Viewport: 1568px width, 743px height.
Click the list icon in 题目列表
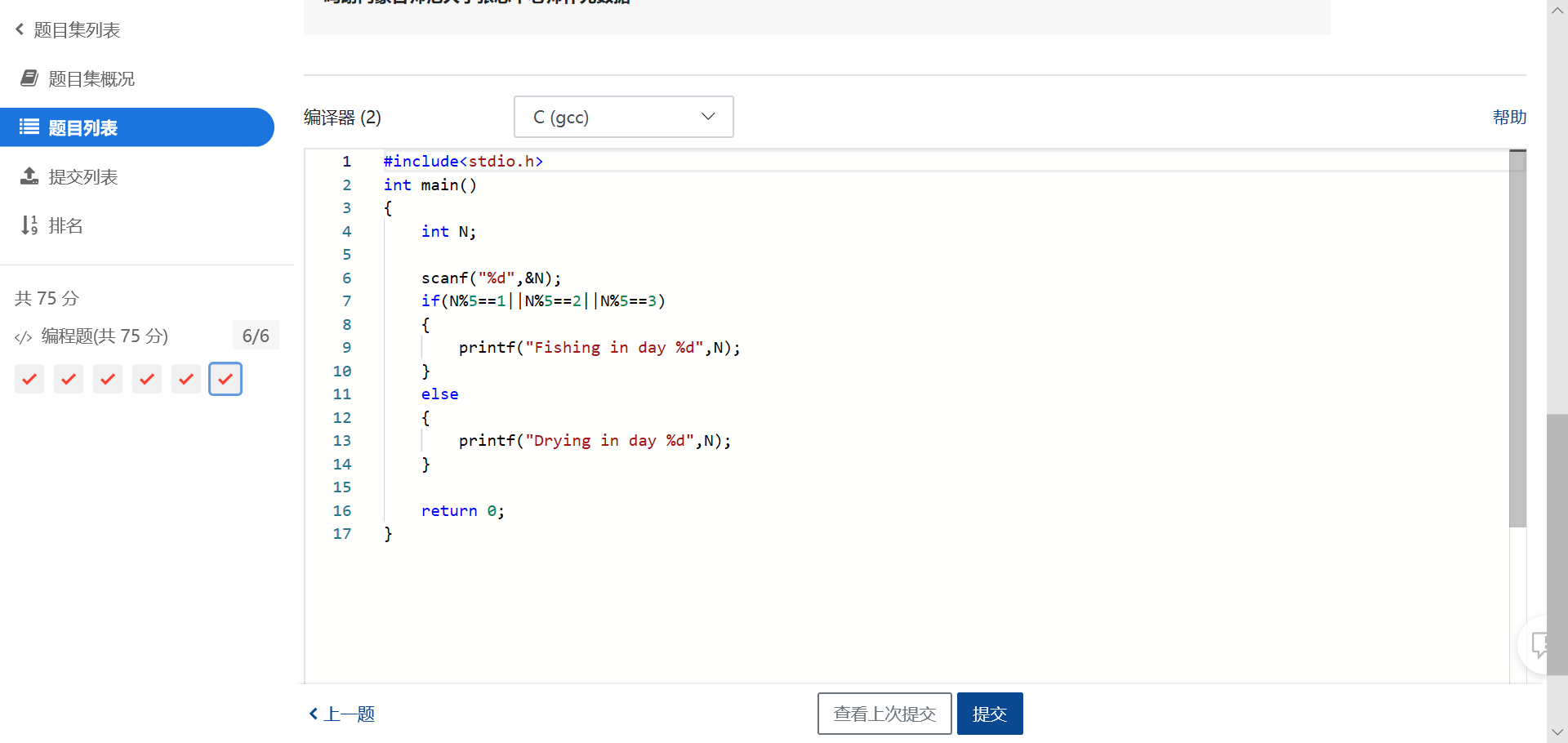pyautogui.click(x=29, y=127)
